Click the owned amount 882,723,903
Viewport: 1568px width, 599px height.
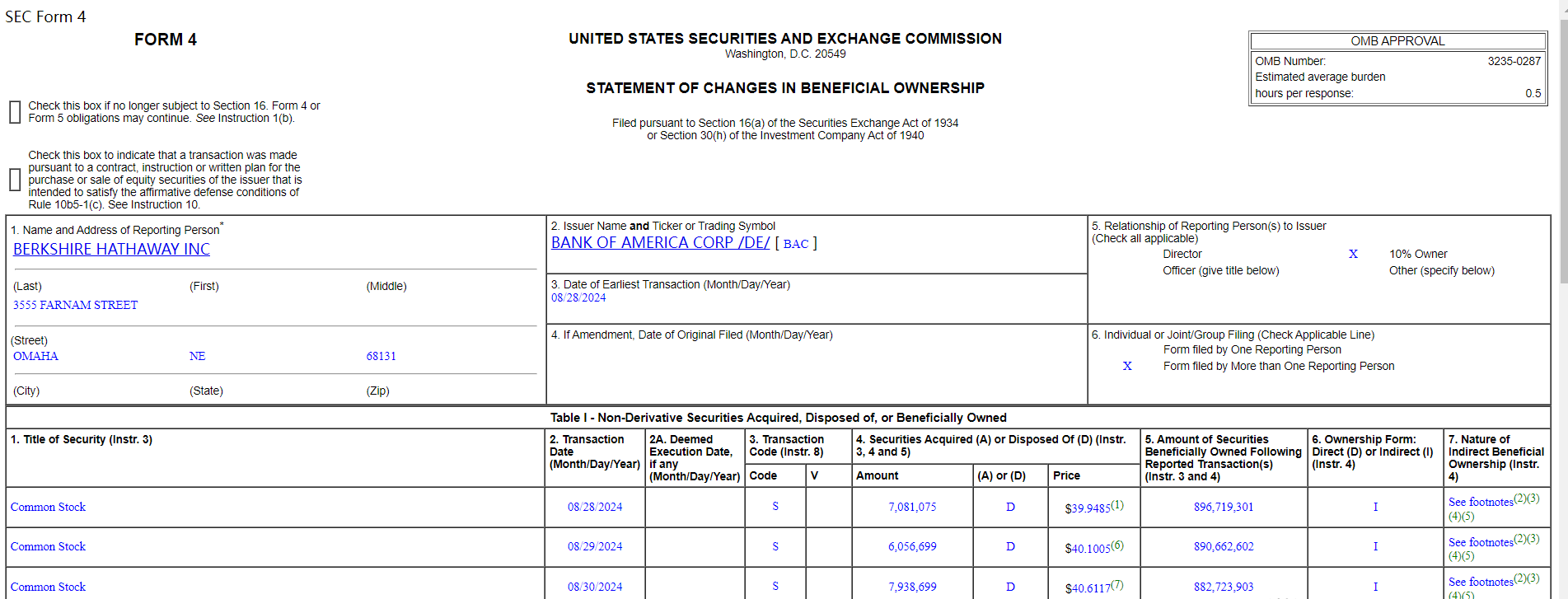1224,587
